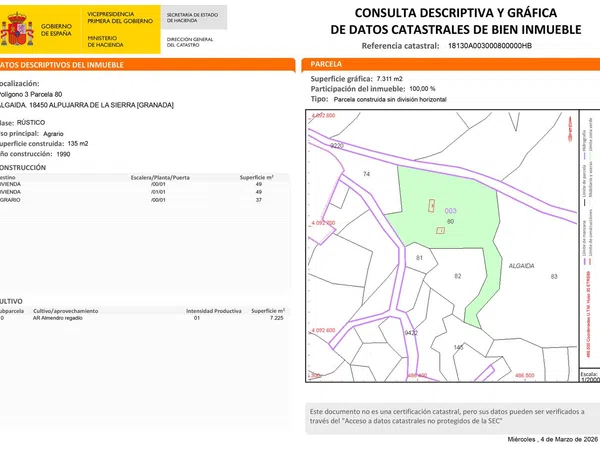Viewport: 600px width, 450px height.
Task: Click road label '9220' on the map
Action: [x=337, y=146]
